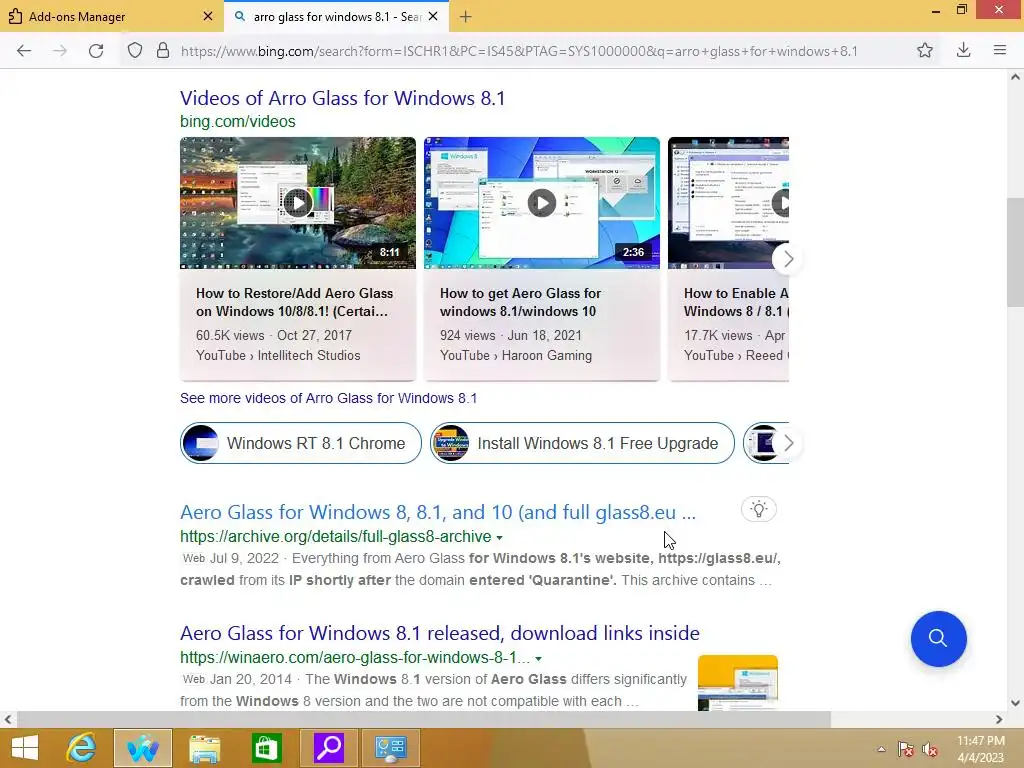The image size is (1024, 768).
Task: Open a new tab with the plus button
Action: pyautogui.click(x=465, y=16)
